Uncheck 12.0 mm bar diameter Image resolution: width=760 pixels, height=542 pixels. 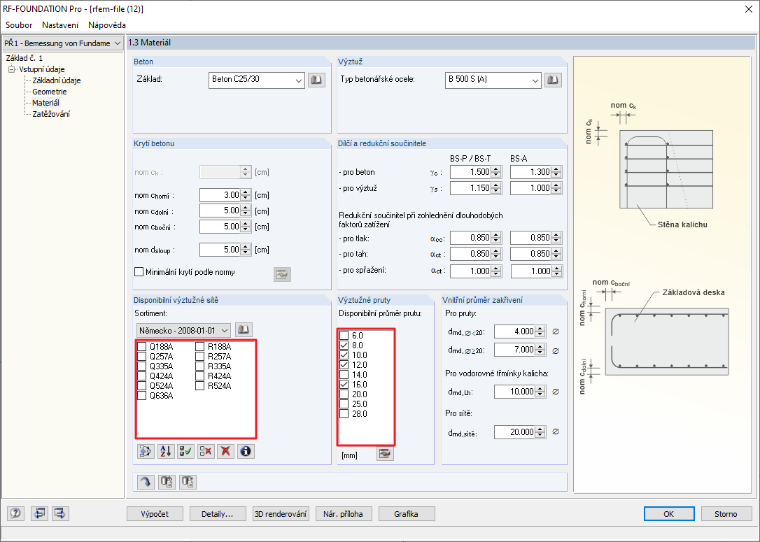(x=344, y=365)
